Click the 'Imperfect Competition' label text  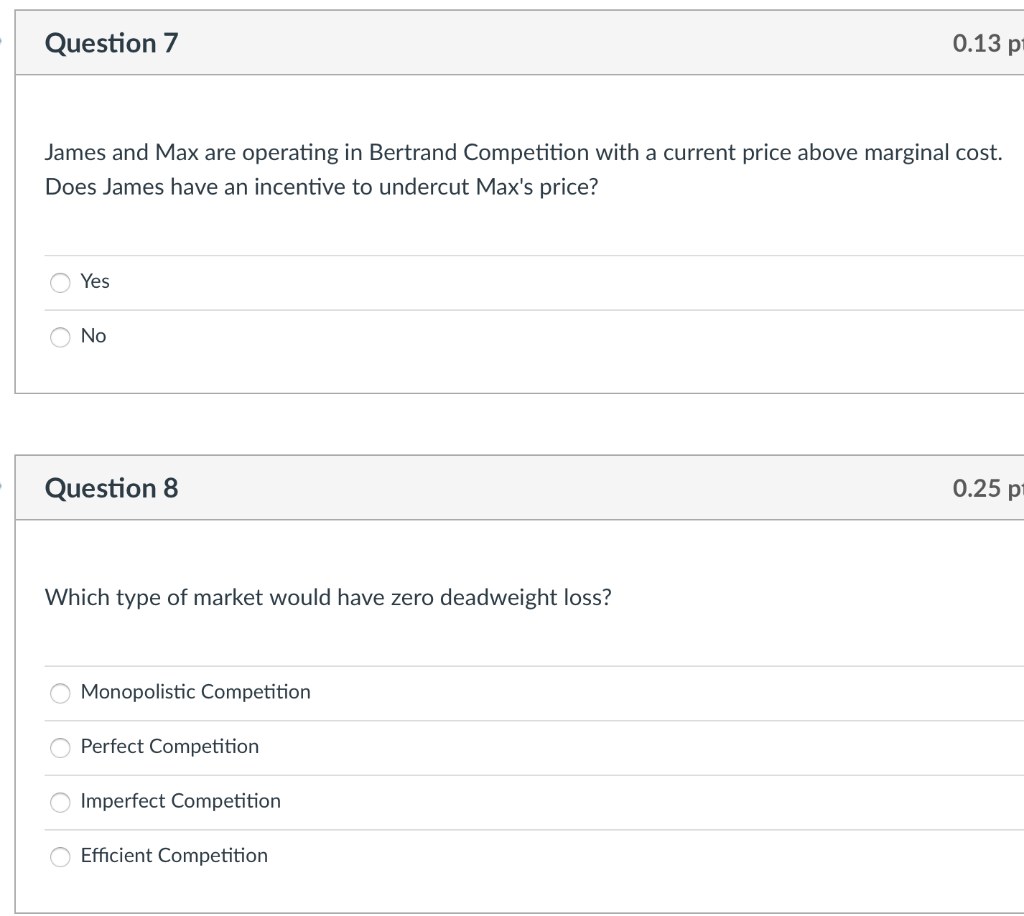point(180,801)
